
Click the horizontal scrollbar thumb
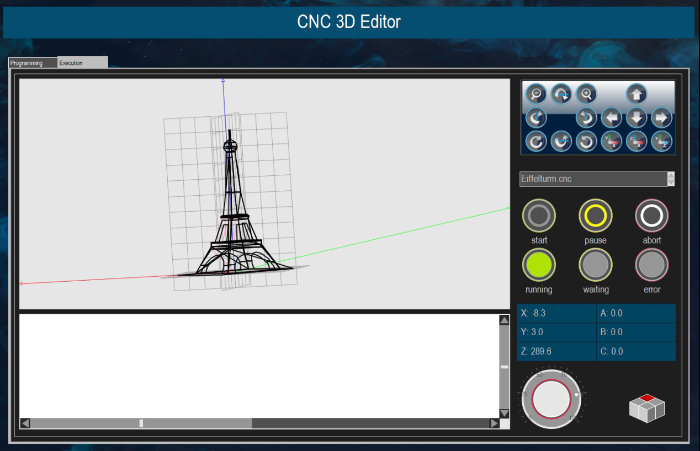pos(141,423)
